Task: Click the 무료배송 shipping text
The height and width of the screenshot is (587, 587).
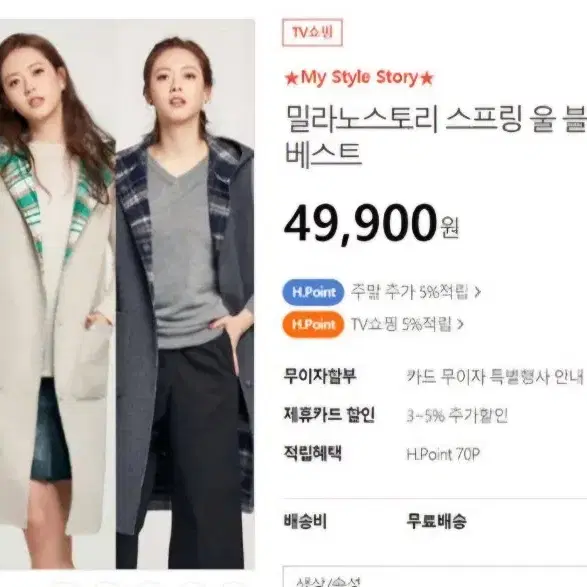Action: point(437,521)
